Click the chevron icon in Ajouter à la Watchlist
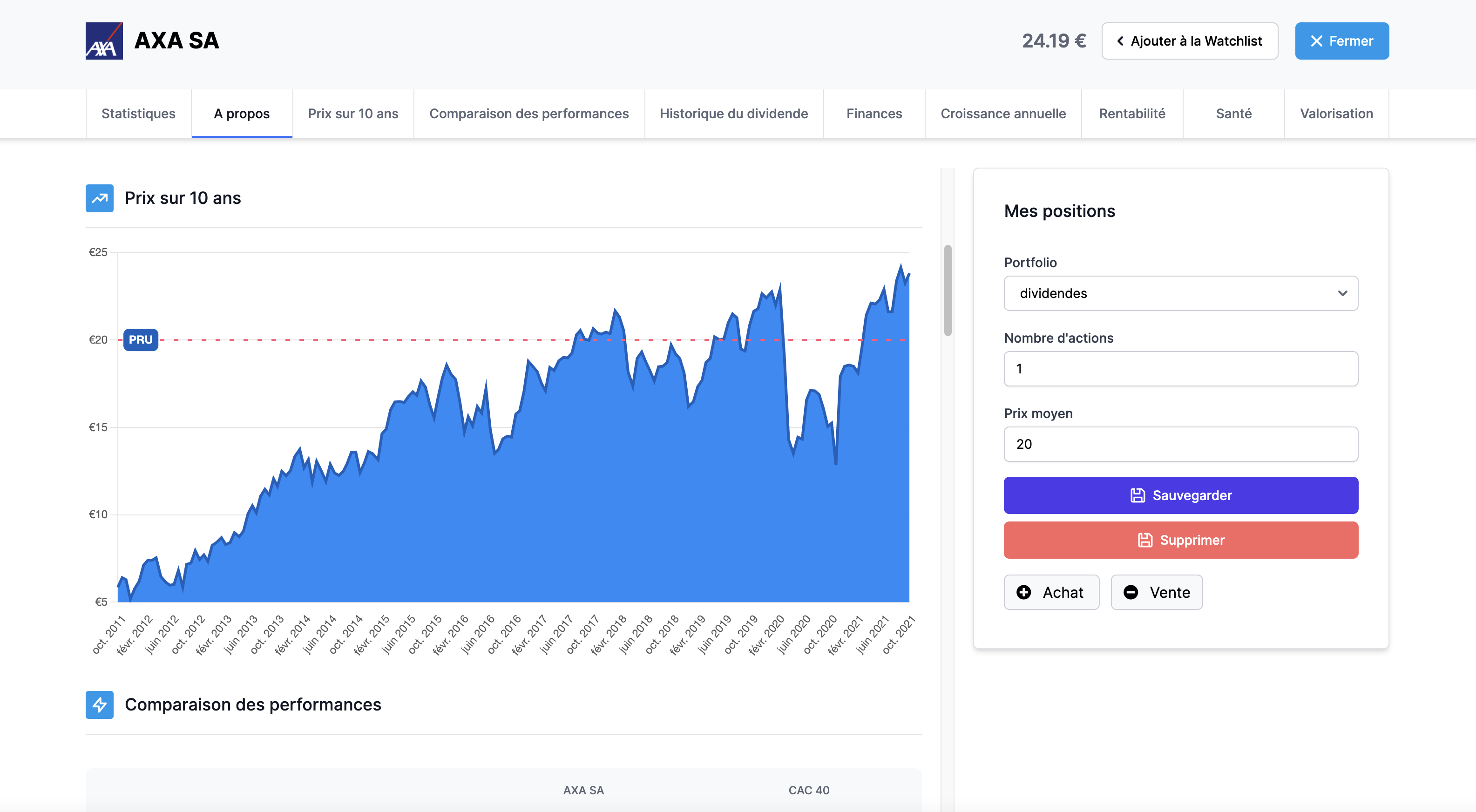1476x812 pixels. pos(1120,41)
